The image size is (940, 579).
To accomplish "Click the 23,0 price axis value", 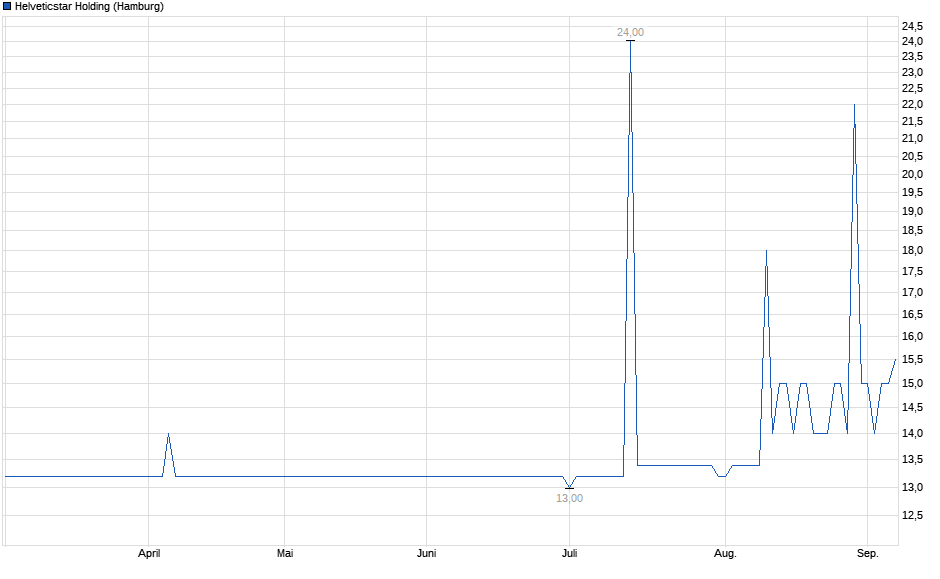I will (912, 73).
